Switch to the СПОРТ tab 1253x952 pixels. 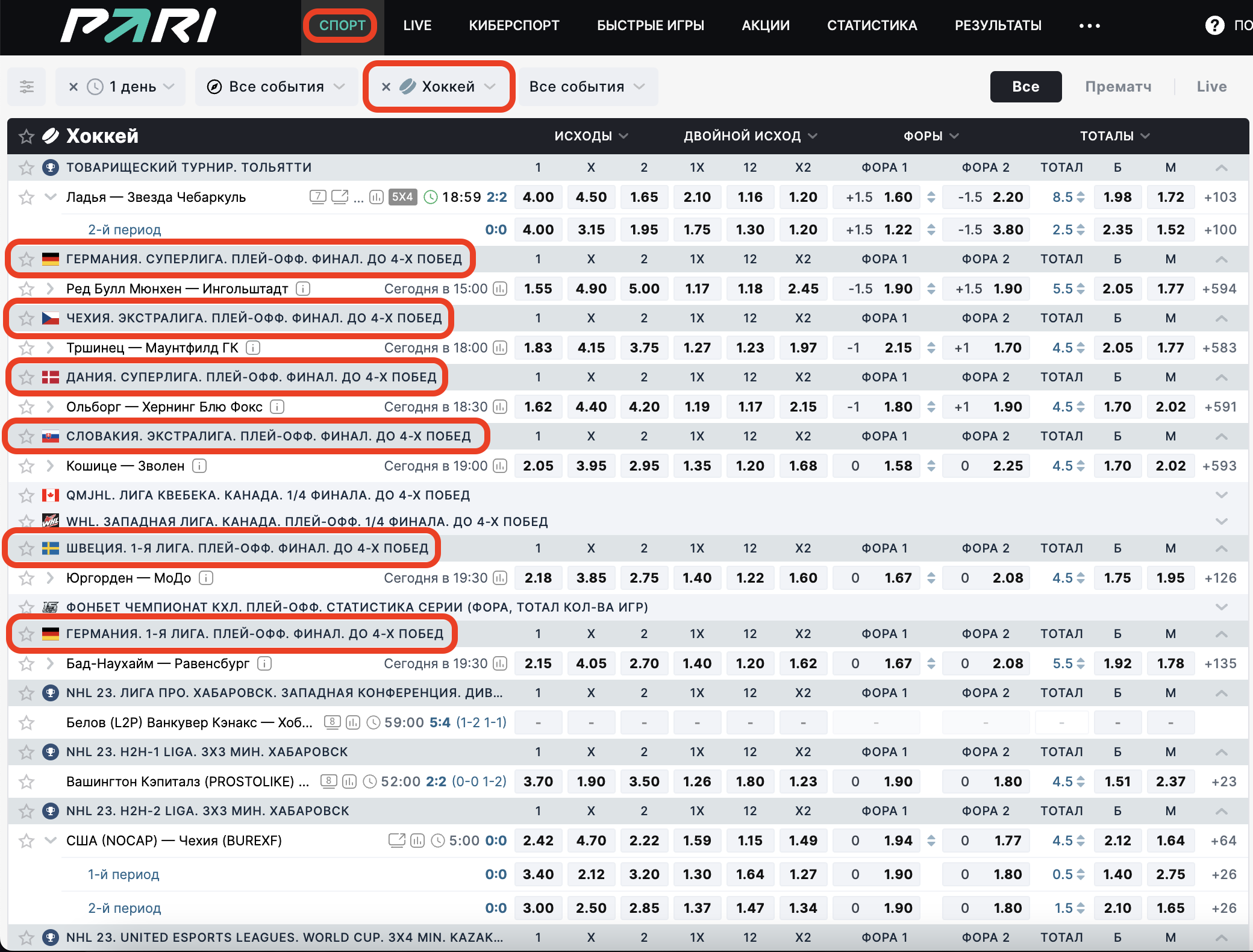[x=342, y=25]
